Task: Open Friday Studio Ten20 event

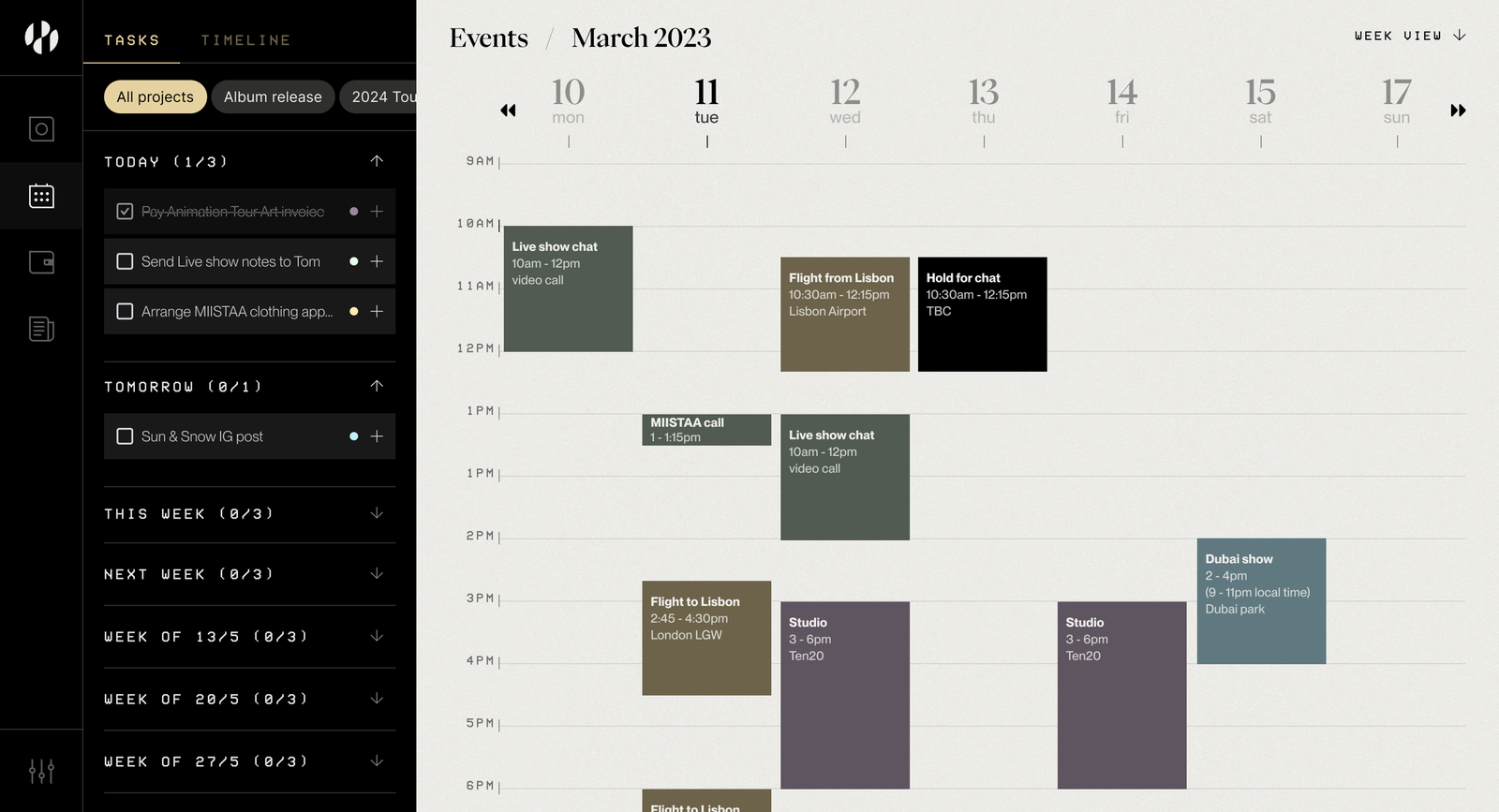Action: (1122, 695)
